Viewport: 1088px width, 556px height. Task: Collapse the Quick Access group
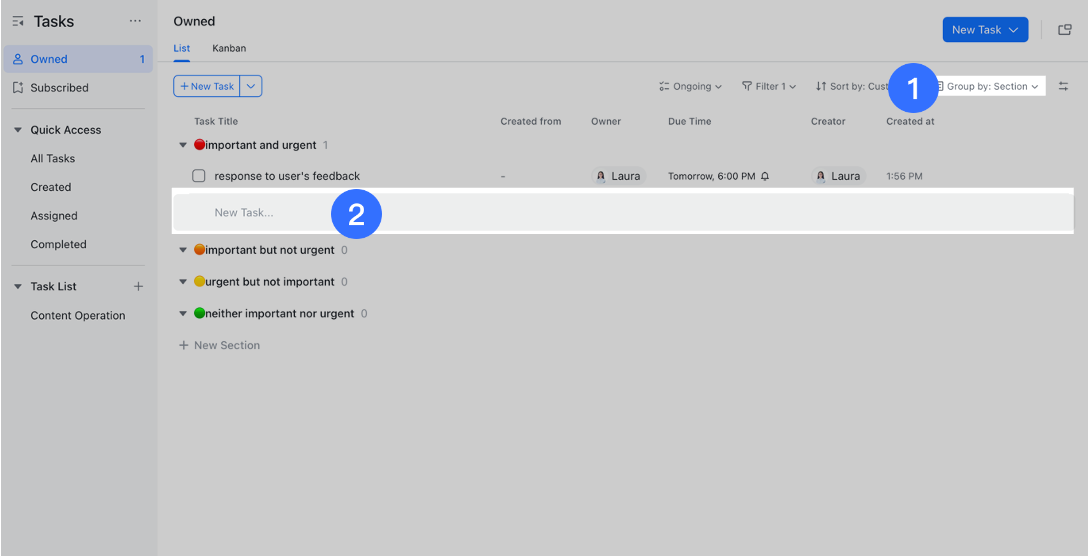tap(18, 130)
